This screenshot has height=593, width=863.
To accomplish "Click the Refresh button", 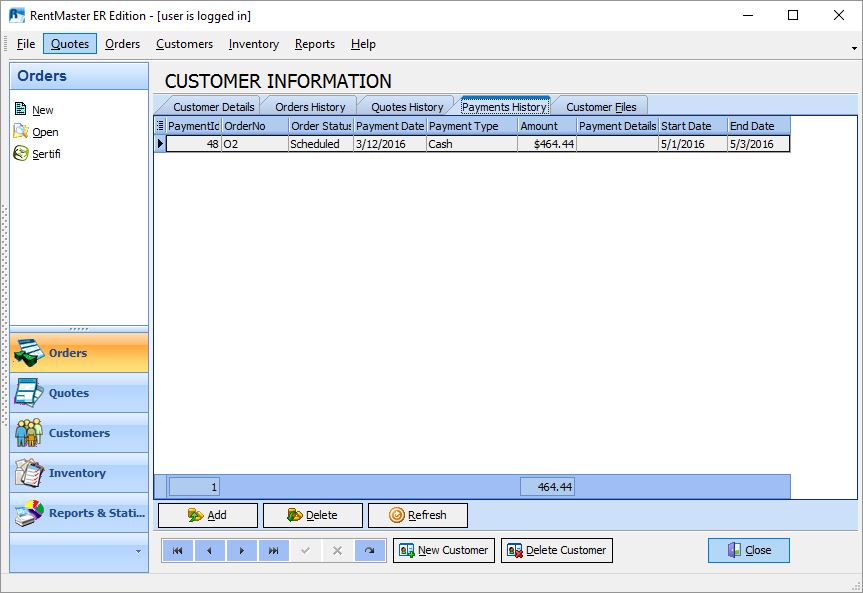I will (x=417, y=516).
